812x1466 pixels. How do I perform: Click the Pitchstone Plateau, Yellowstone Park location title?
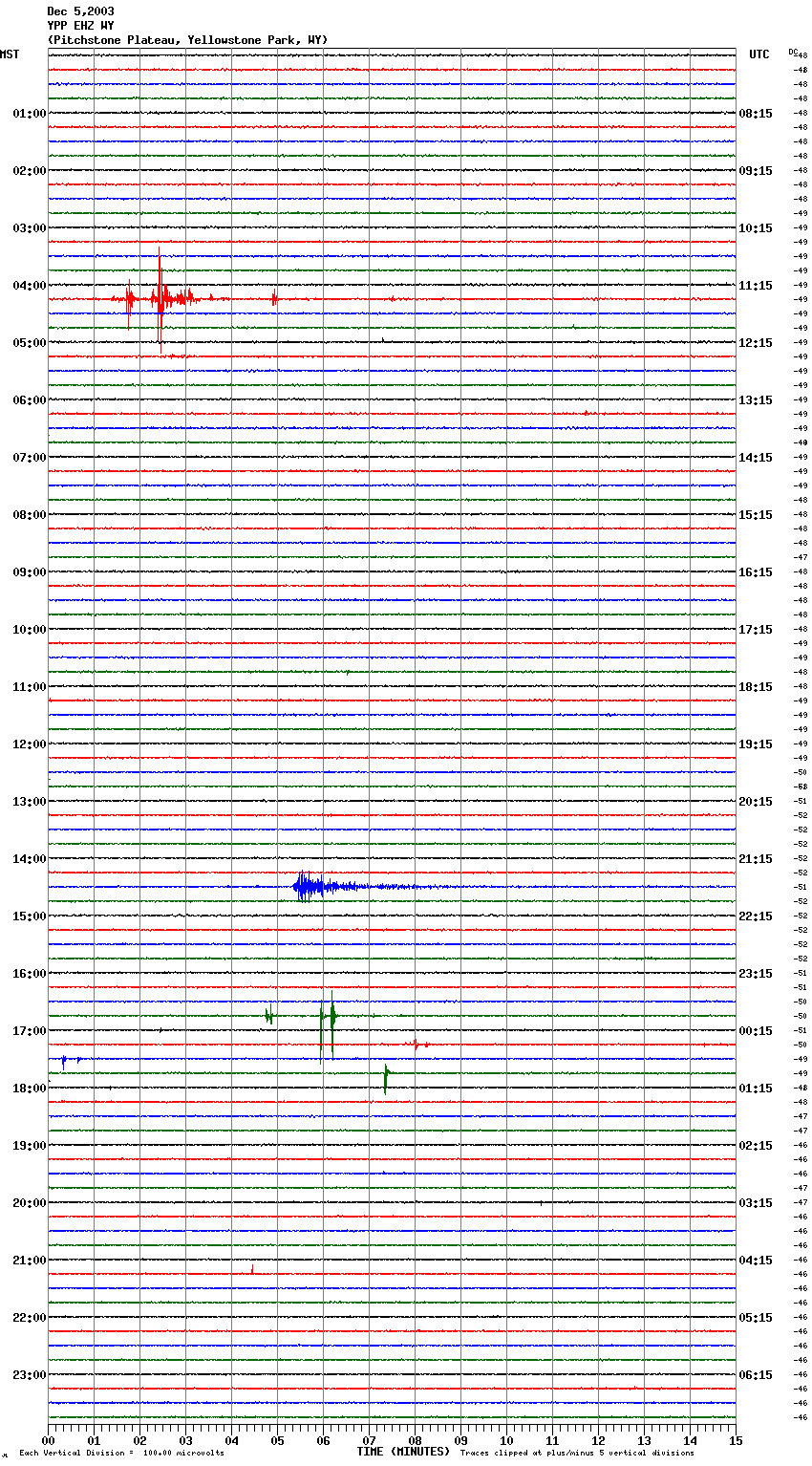coord(187,40)
